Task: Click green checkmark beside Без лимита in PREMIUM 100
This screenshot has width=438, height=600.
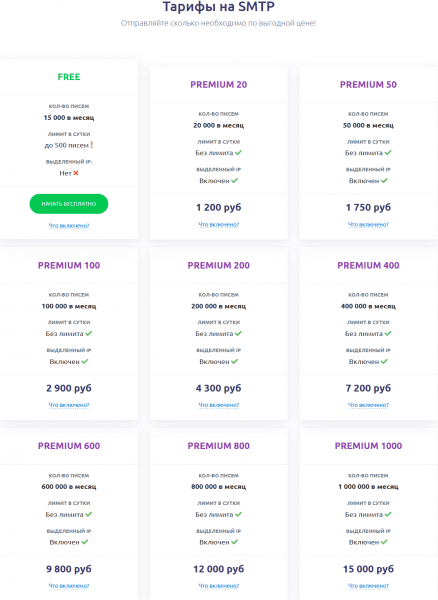Action: pos(89,333)
